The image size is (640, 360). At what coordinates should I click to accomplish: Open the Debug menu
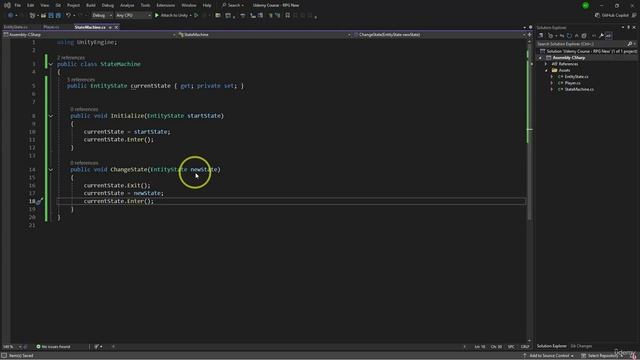108,5
